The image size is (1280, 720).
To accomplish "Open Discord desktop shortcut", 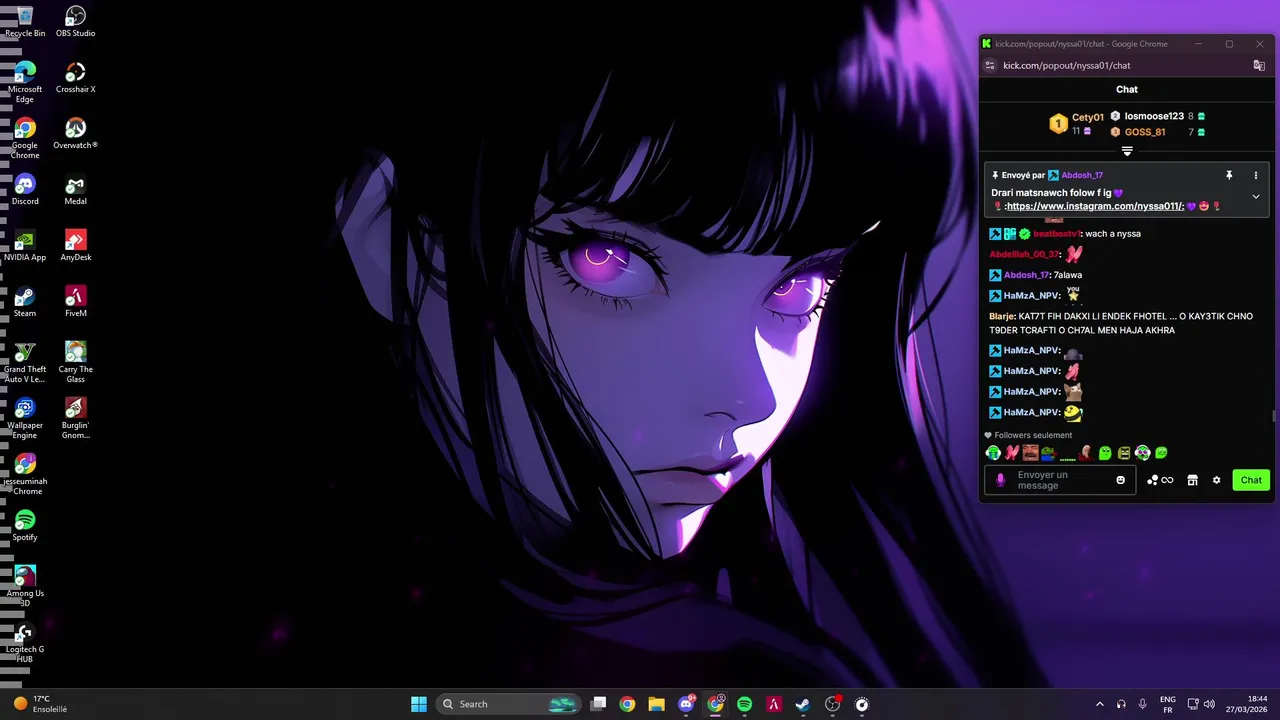I will 25,190.
